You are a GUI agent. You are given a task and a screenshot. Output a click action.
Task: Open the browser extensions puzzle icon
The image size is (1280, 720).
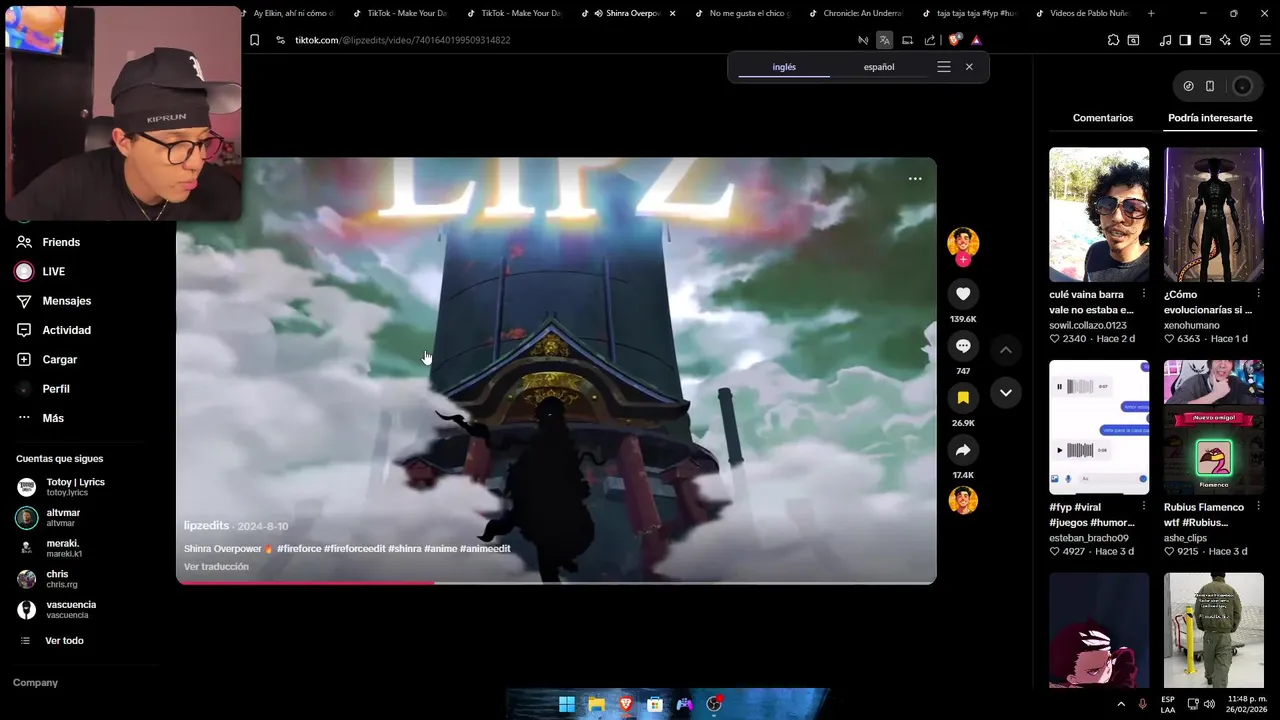click(x=1113, y=40)
